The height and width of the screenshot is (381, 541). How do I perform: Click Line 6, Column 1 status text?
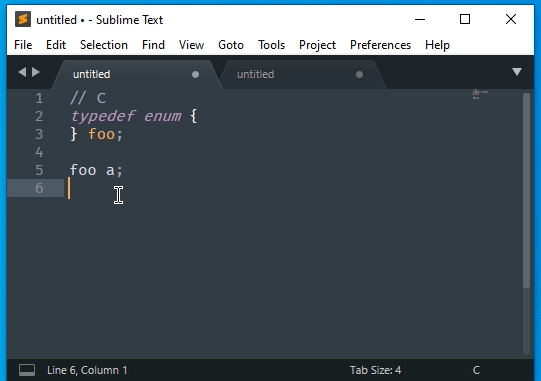[87, 370]
